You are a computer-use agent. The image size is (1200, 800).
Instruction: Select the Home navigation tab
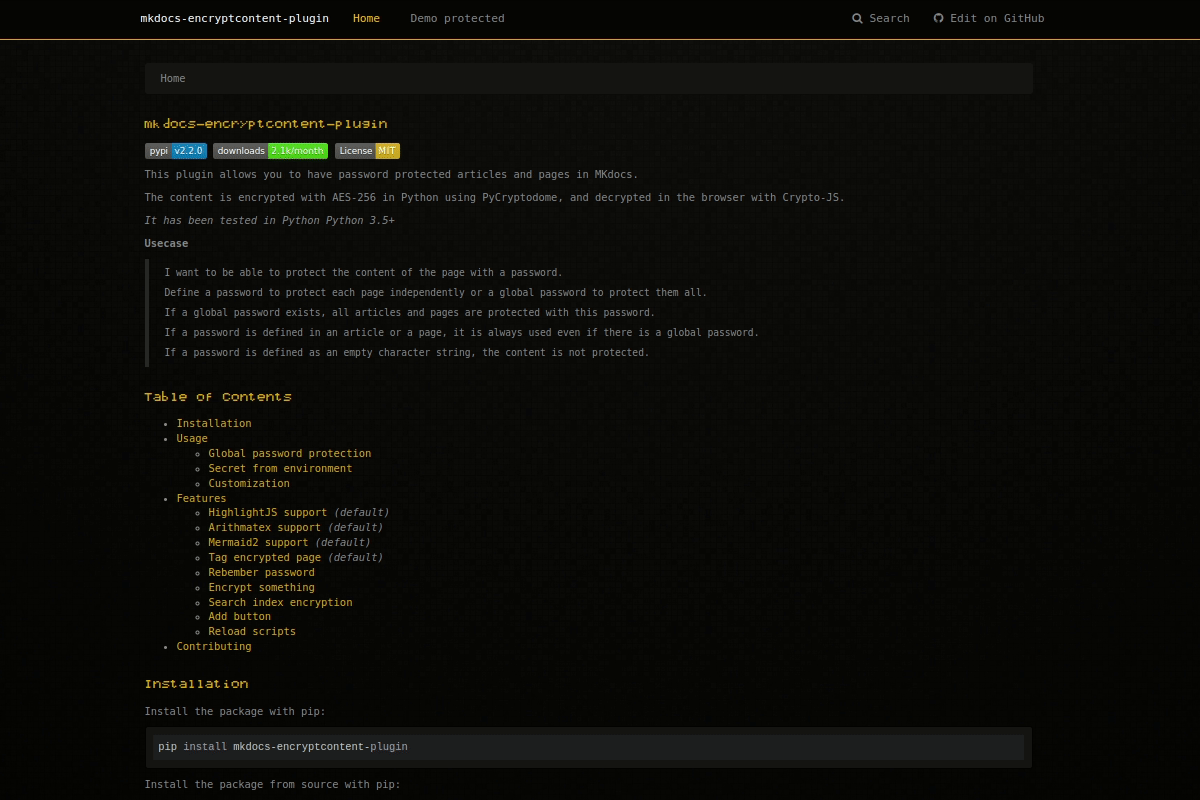click(x=366, y=18)
